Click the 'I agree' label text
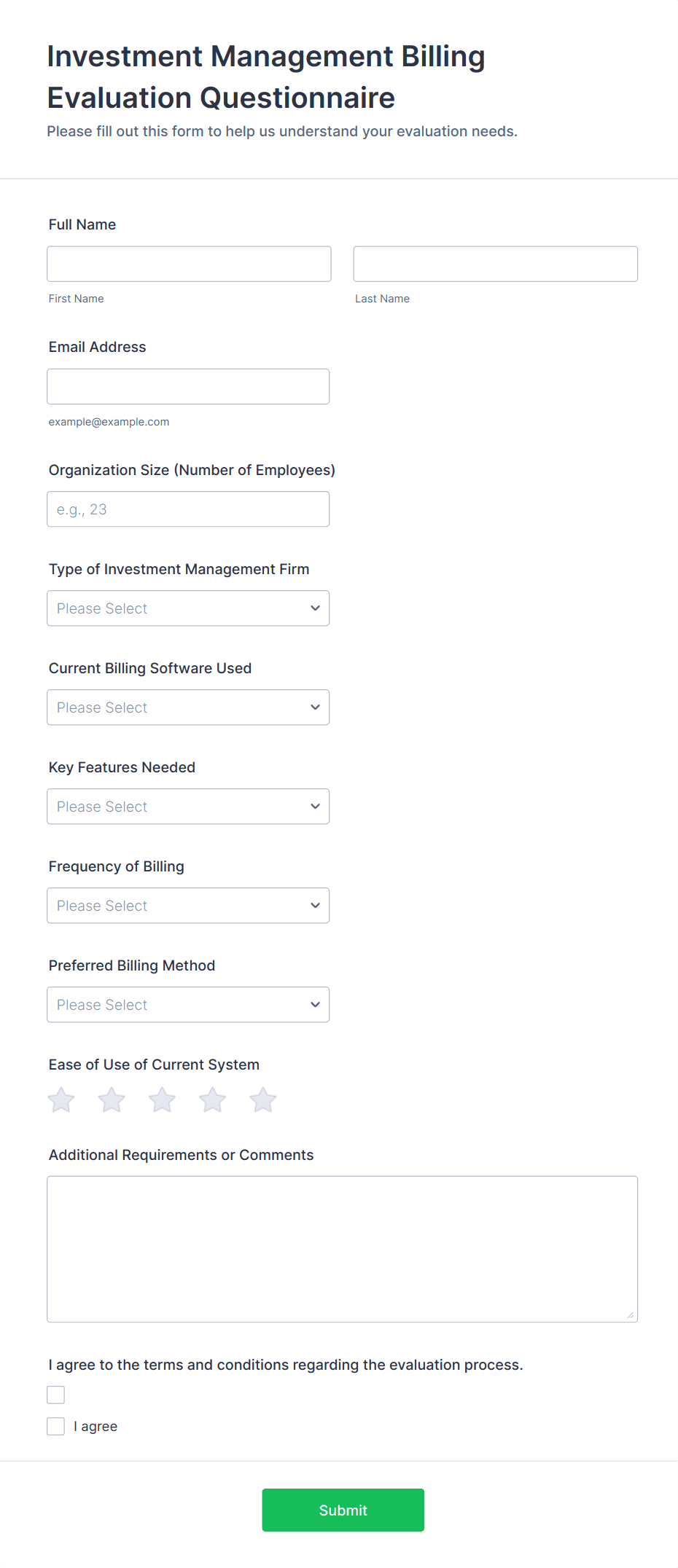 click(x=96, y=1427)
